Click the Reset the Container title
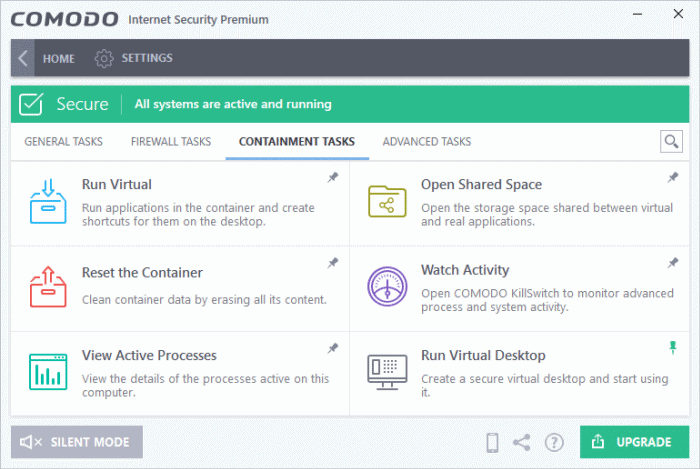This screenshot has height=469, width=700. (x=142, y=273)
